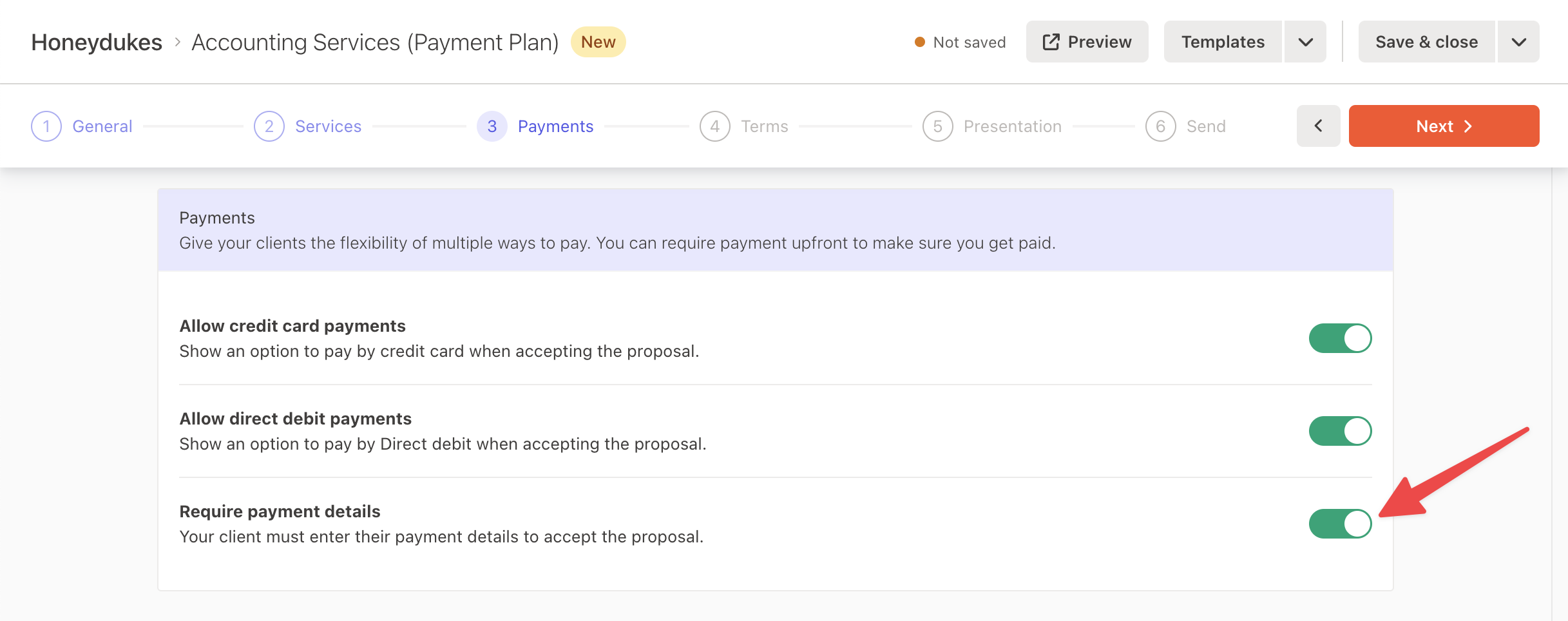The width and height of the screenshot is (1568, 621).
Task: Turn off Require payment details switch
Action: tap(1340, 524)
